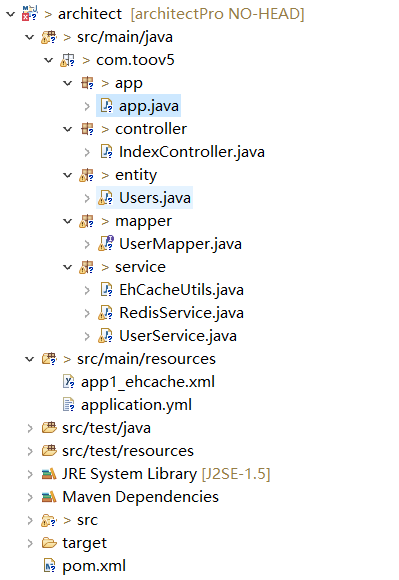Click the application.yml file icon
The width and height of the screenshot is (399, 580).
pyautogui.click(x=69, y=405)
